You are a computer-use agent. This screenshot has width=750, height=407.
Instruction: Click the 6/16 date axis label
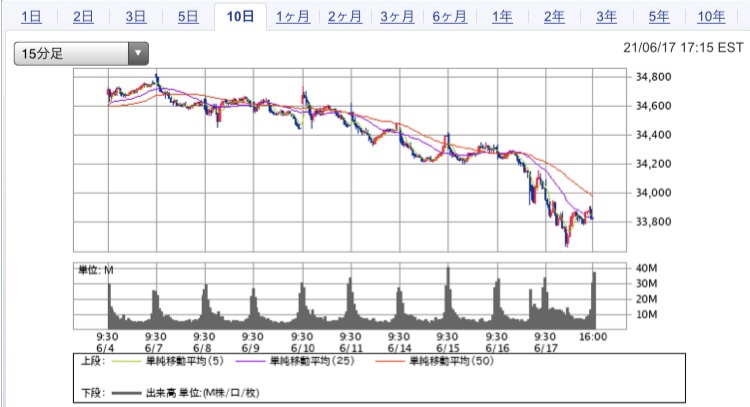click(497, 348)
